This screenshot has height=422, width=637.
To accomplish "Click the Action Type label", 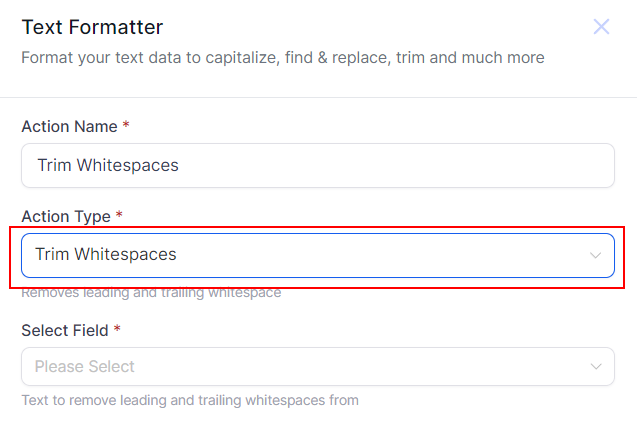I will coord(66,216).
